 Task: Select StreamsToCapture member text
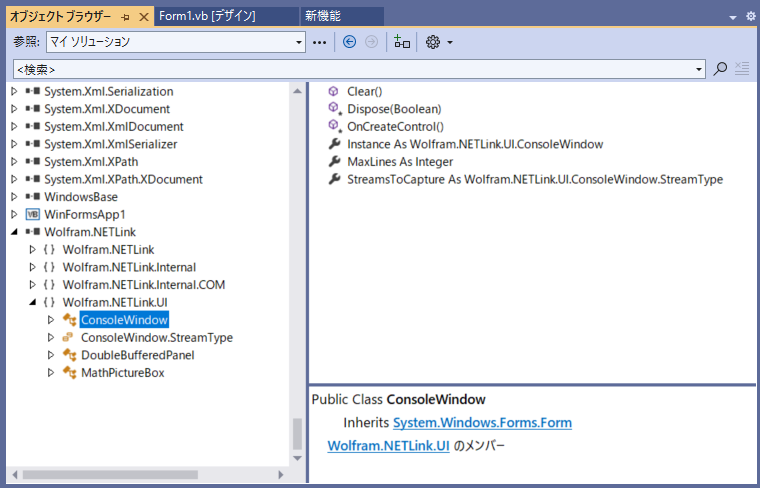(535, 179)
